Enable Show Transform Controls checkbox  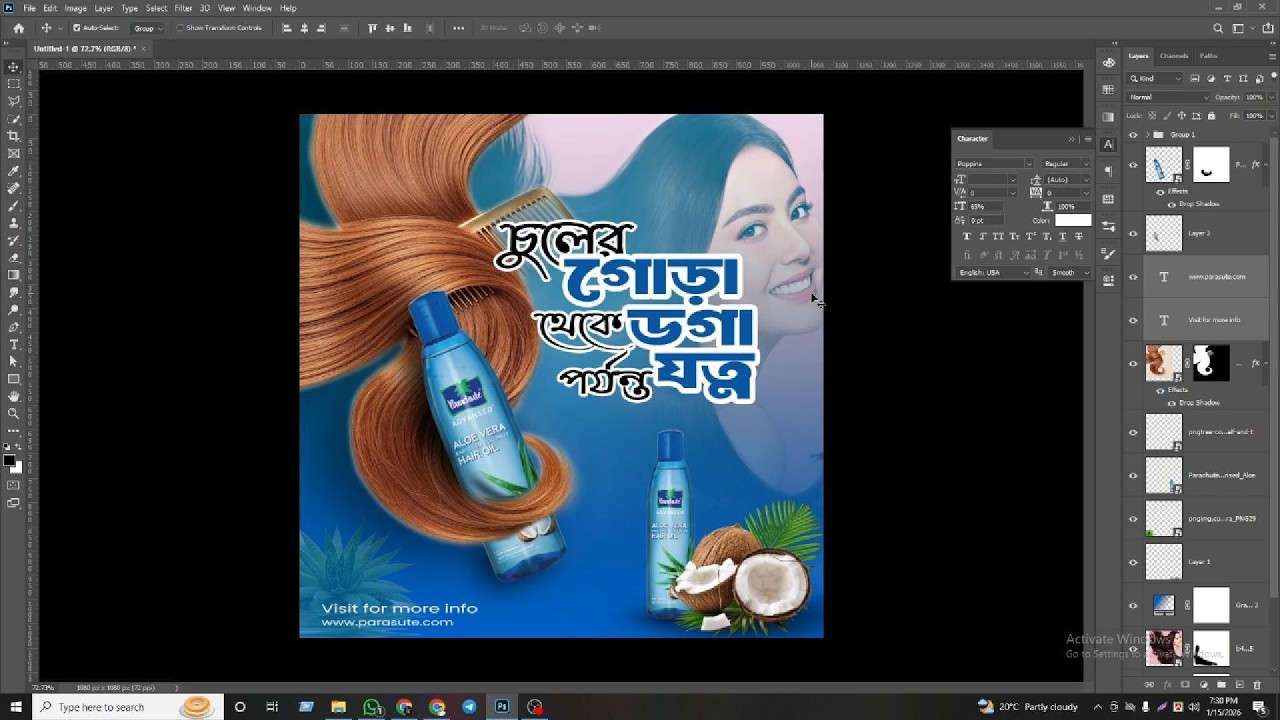point(180,28)
